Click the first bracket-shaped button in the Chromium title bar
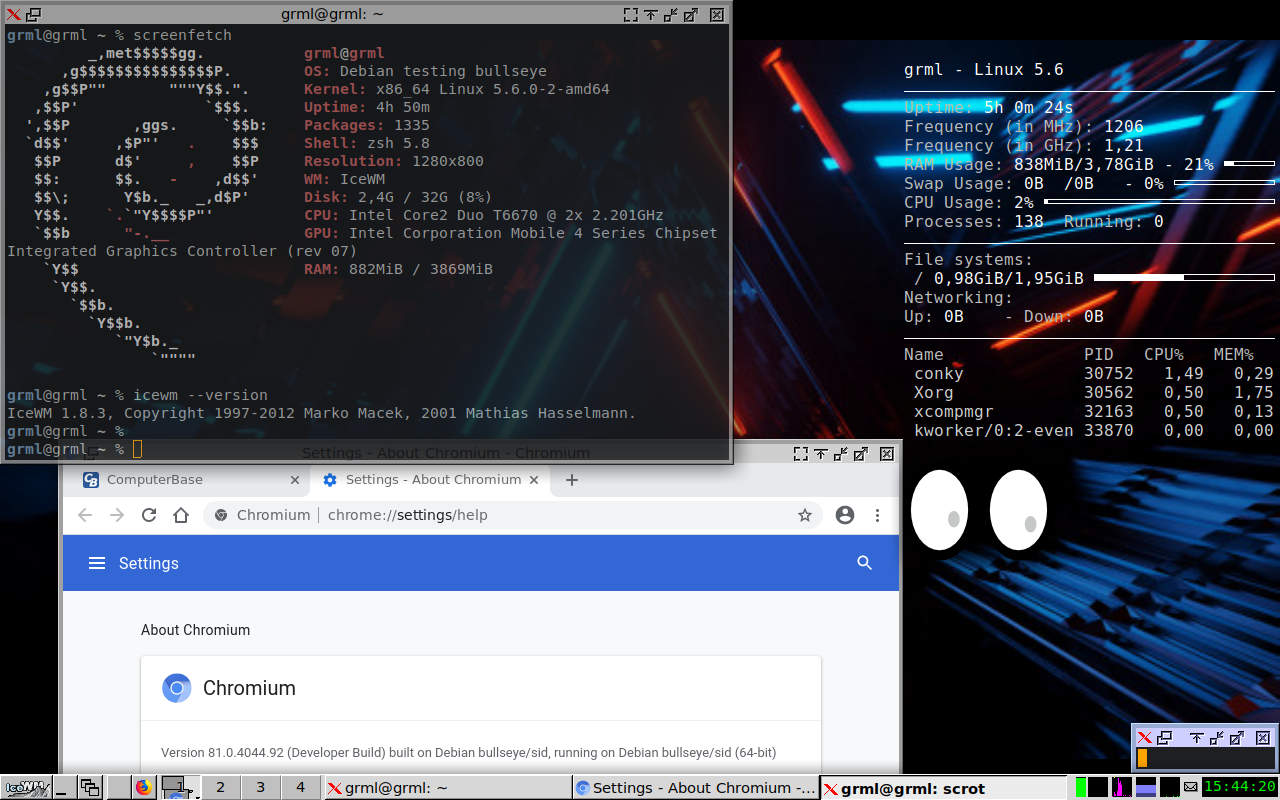The width and height of the screenshot is (1280, 800). click(800, 454)
